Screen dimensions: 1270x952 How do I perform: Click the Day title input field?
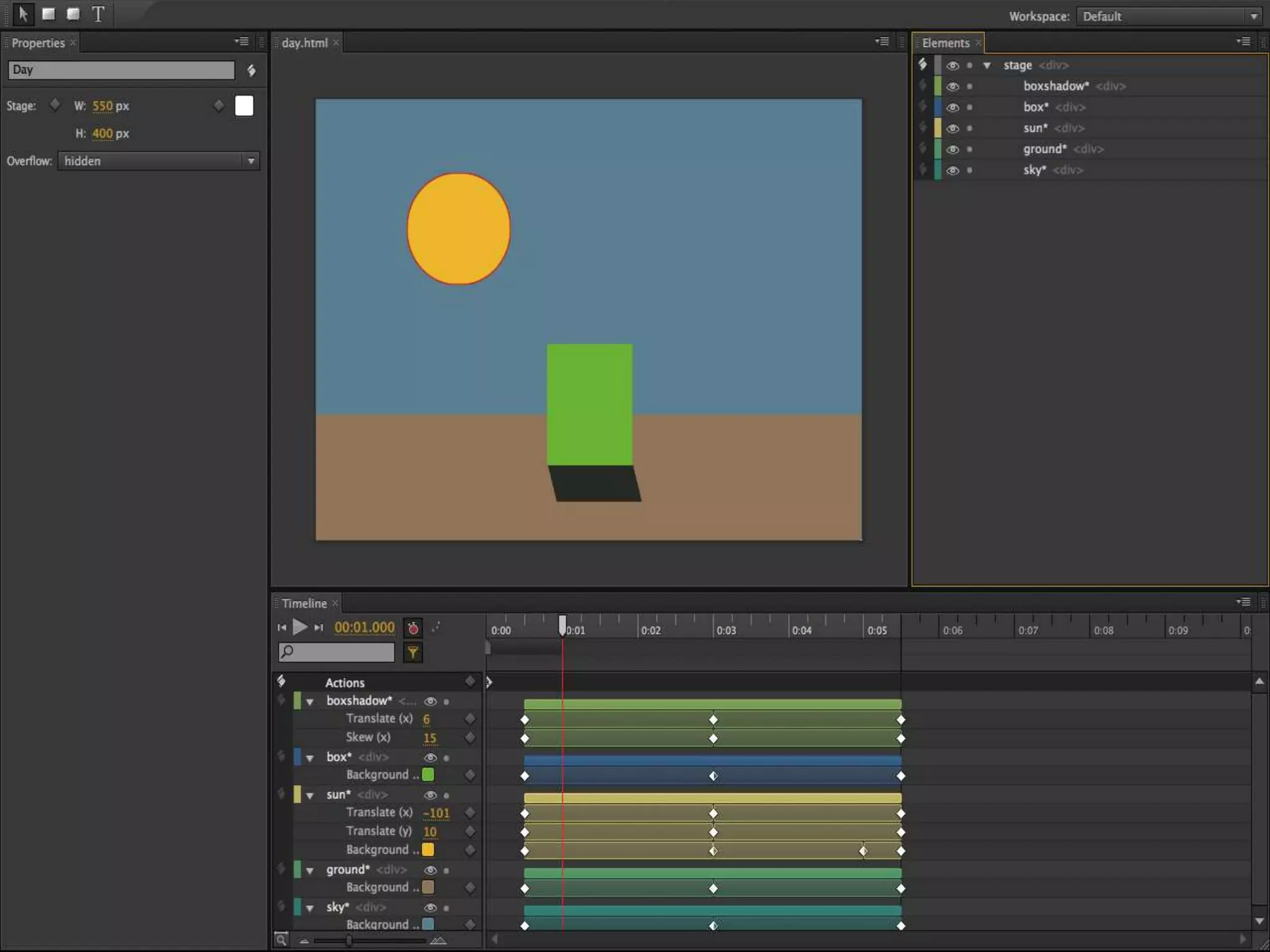(122, 70)
